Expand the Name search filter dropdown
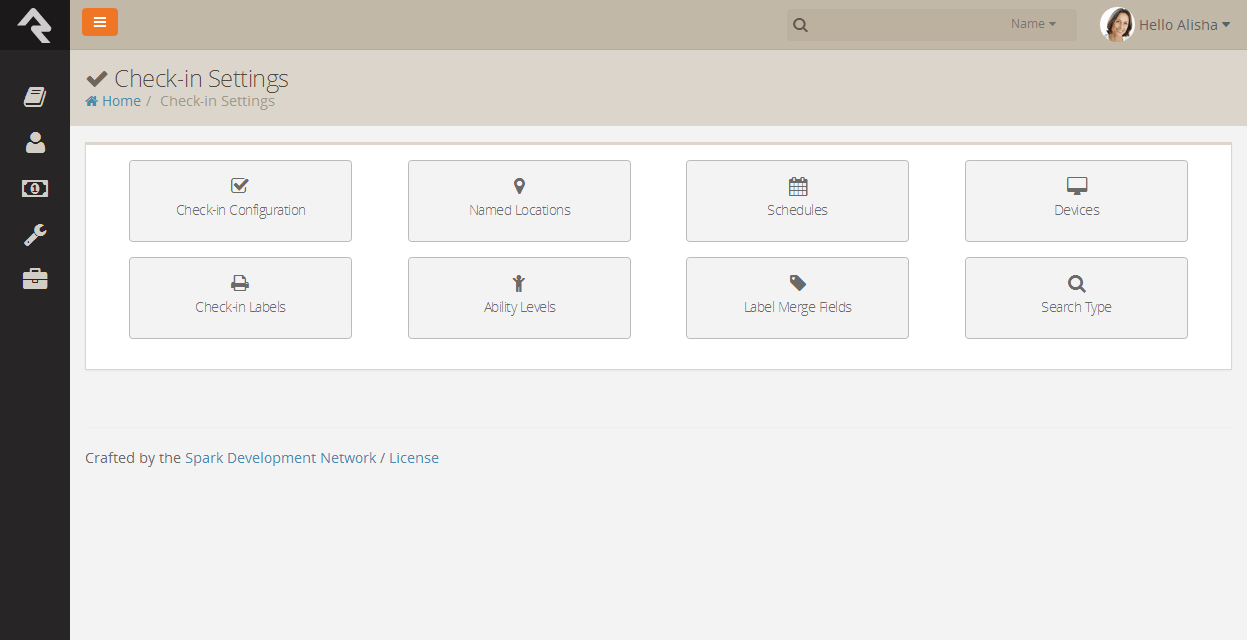The width and height of the screenshot is (1247, 640). coord(1033,24)
